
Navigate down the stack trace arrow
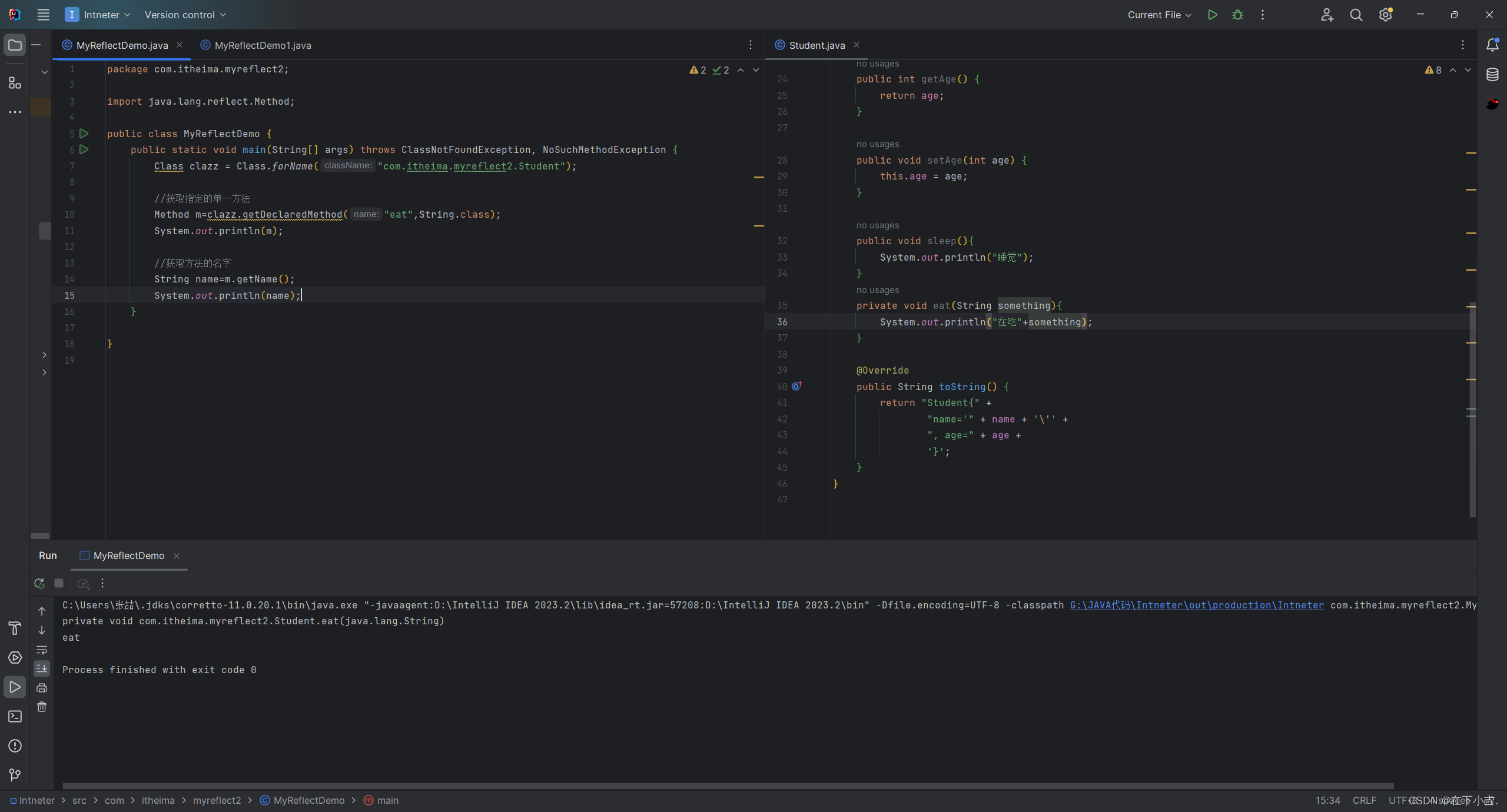coord(42,630)
